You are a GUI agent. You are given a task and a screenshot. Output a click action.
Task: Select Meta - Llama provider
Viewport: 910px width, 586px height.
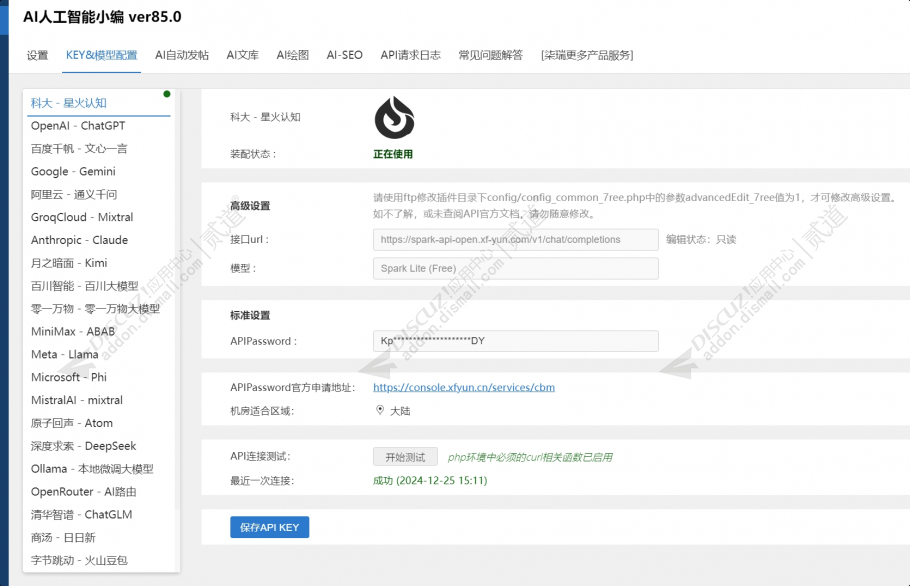64,355
